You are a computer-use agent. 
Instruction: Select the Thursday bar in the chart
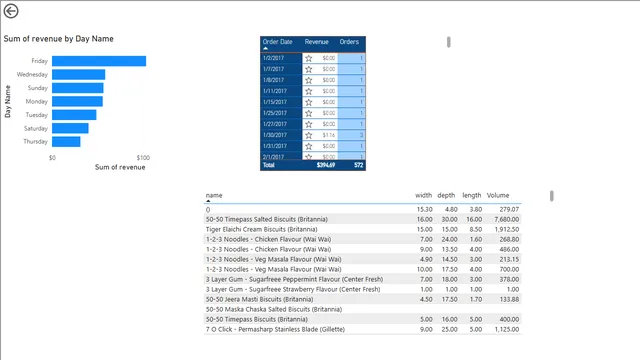66,142
